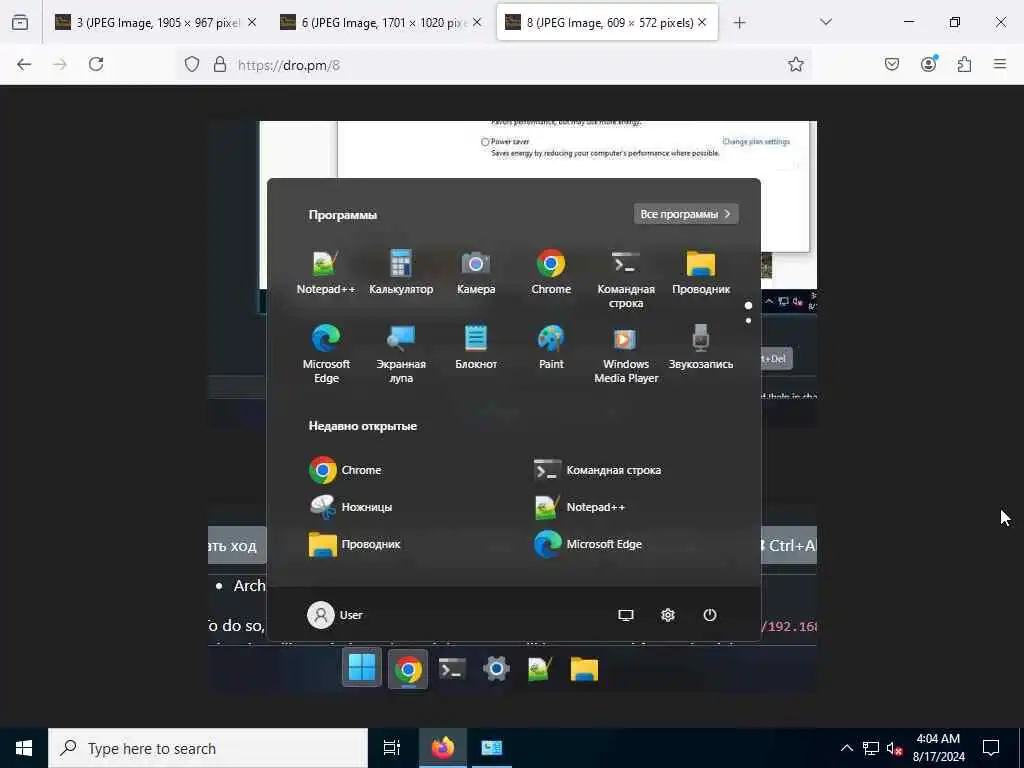
Task: Open the clock showing 4:04 AM
Action: pyautogui.click(x=938, y=748)
